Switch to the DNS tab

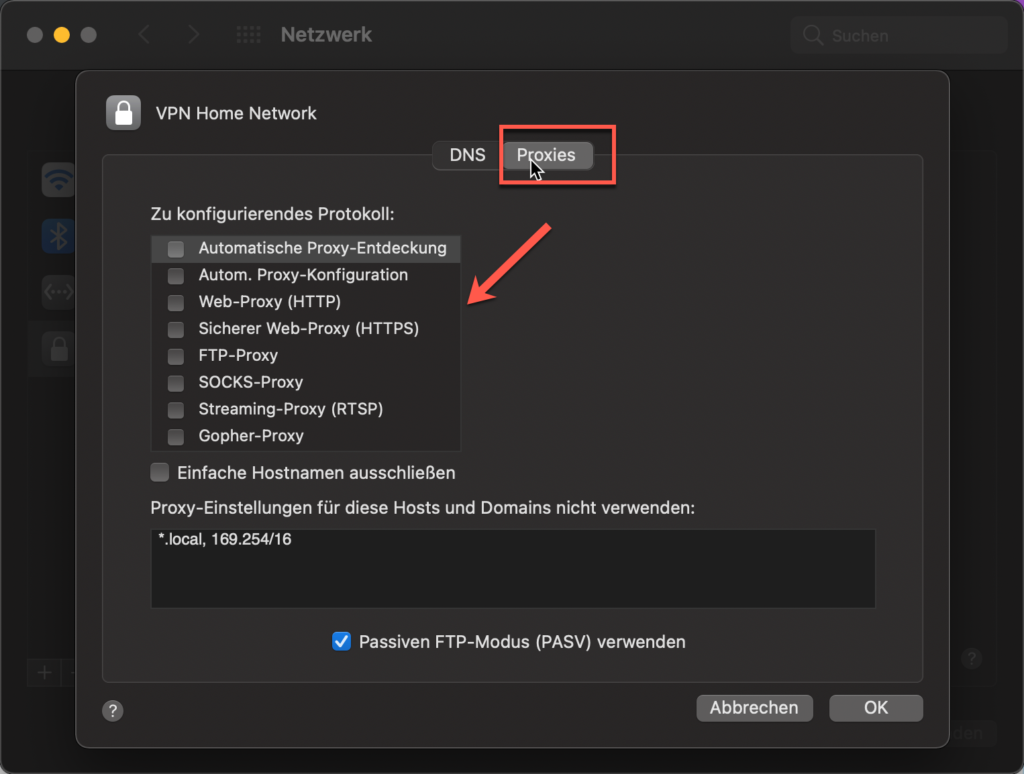tap(466, 155)
